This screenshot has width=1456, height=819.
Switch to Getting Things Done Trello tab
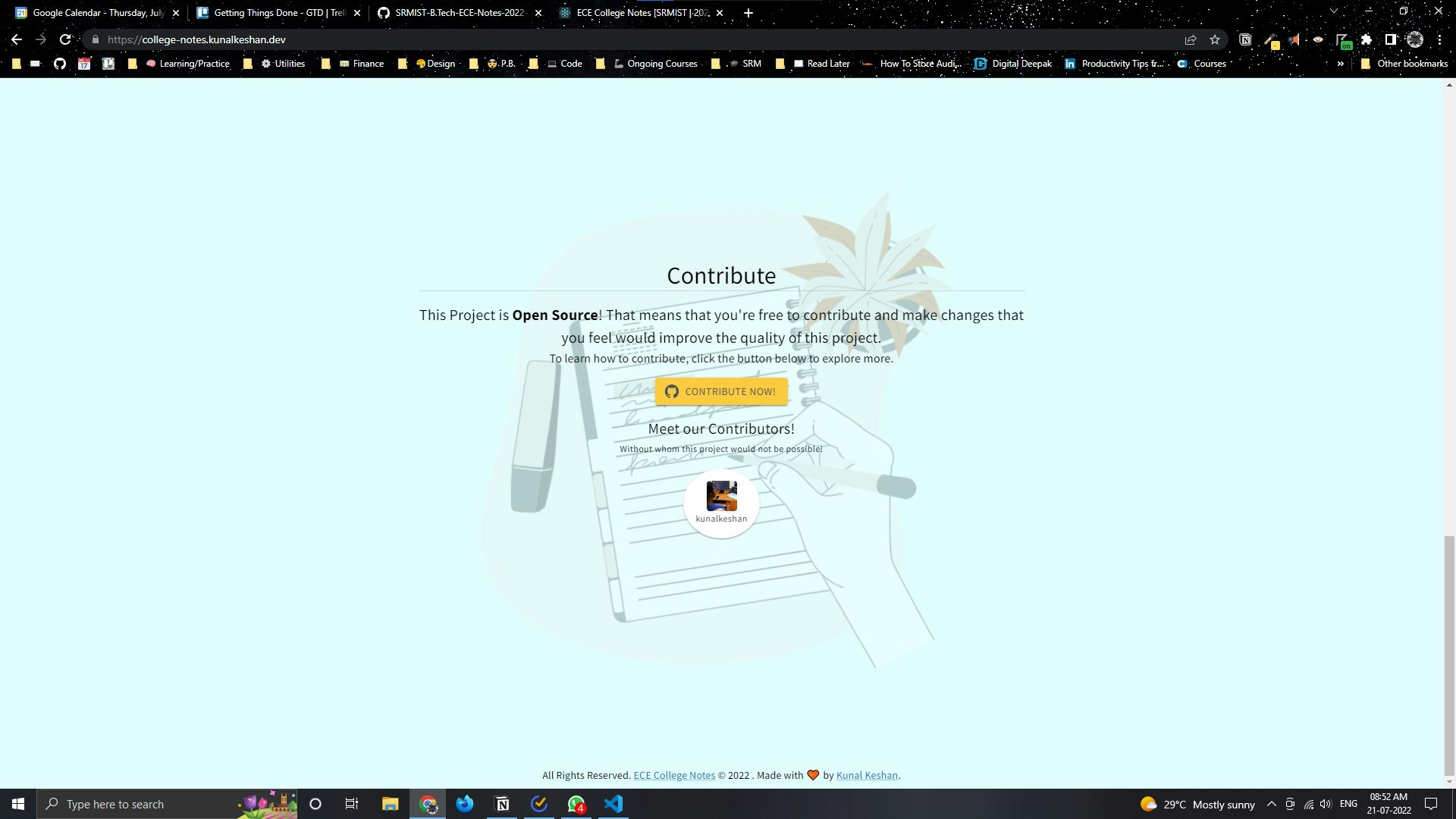(278, 13)
